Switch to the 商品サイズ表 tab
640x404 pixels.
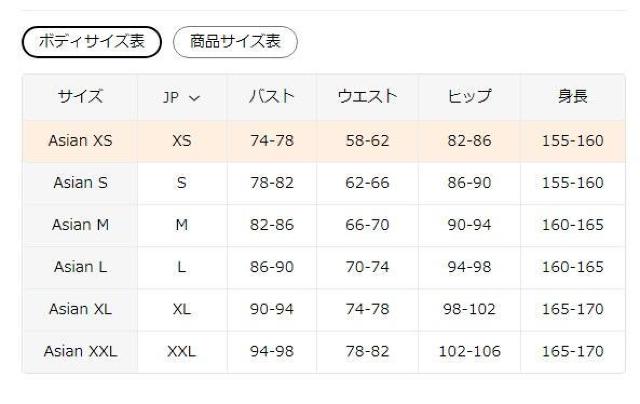tap(235, 41)
